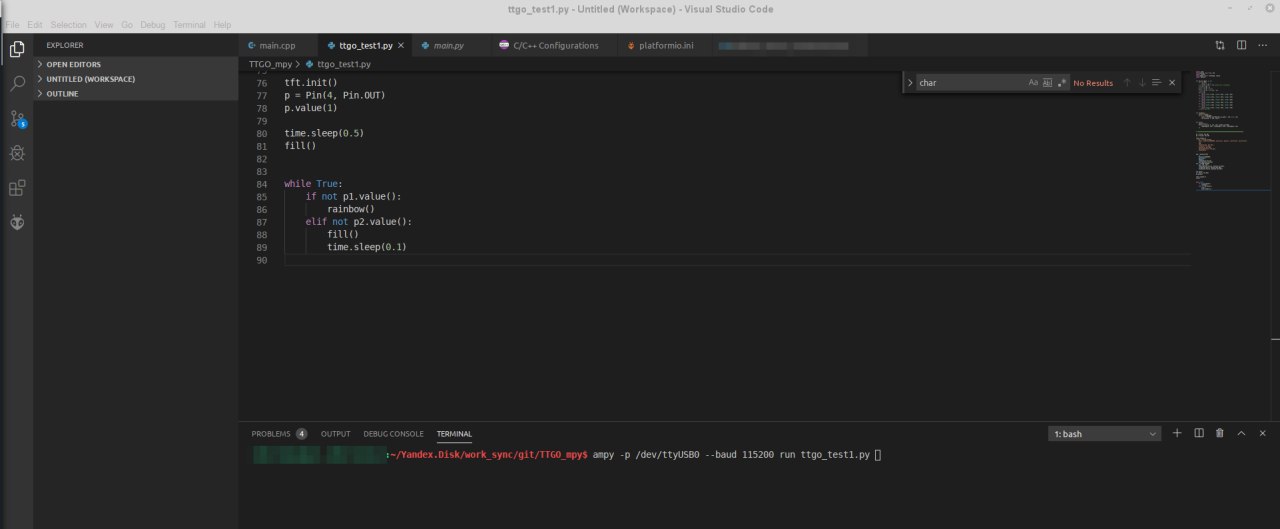Open the PlatformIO alien-head icon
Viewport: 1280px width, 529px height.
17,222
